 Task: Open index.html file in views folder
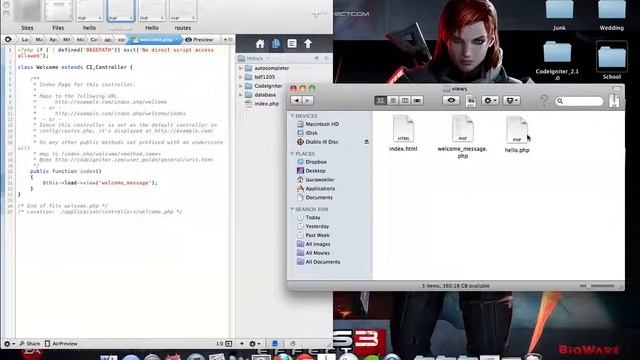[403, 133]
